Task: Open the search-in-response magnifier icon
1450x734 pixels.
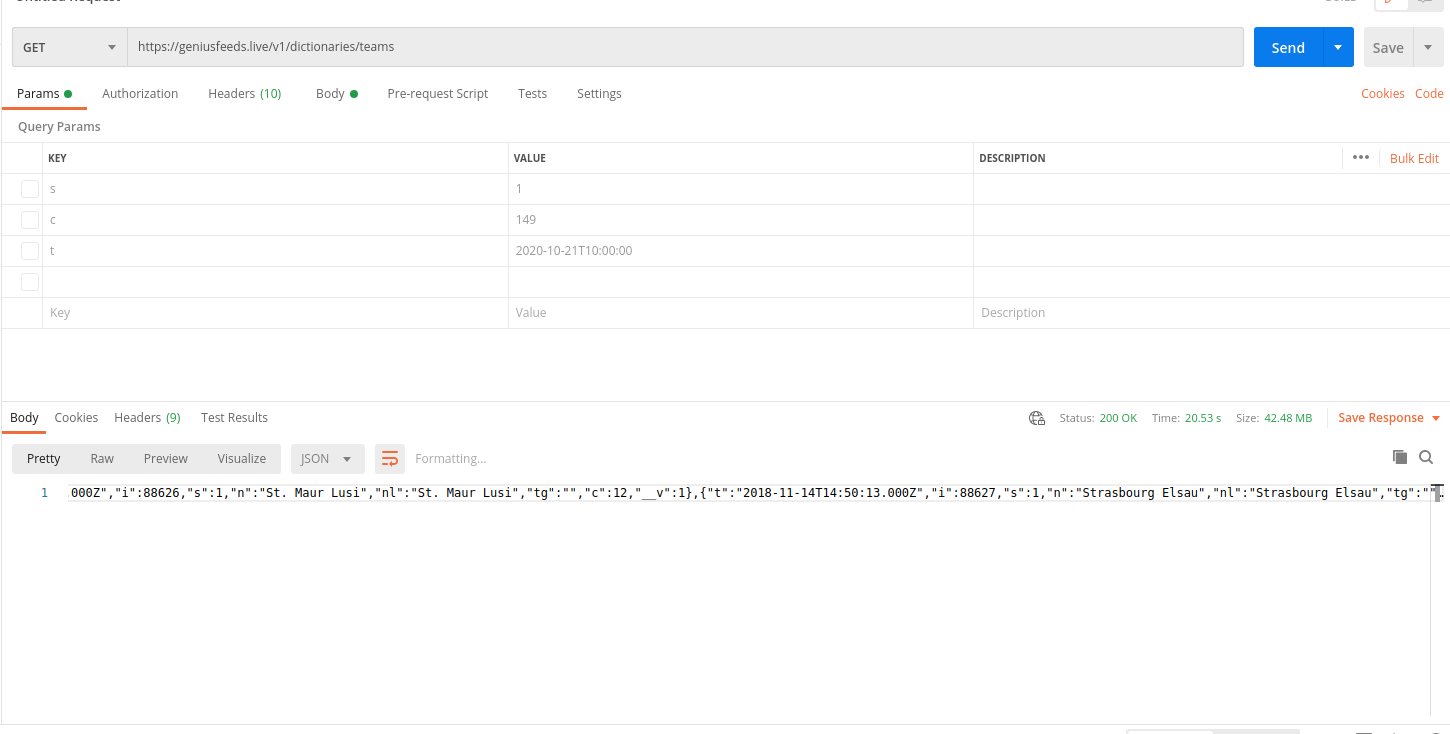Action: pos(1426,456)
